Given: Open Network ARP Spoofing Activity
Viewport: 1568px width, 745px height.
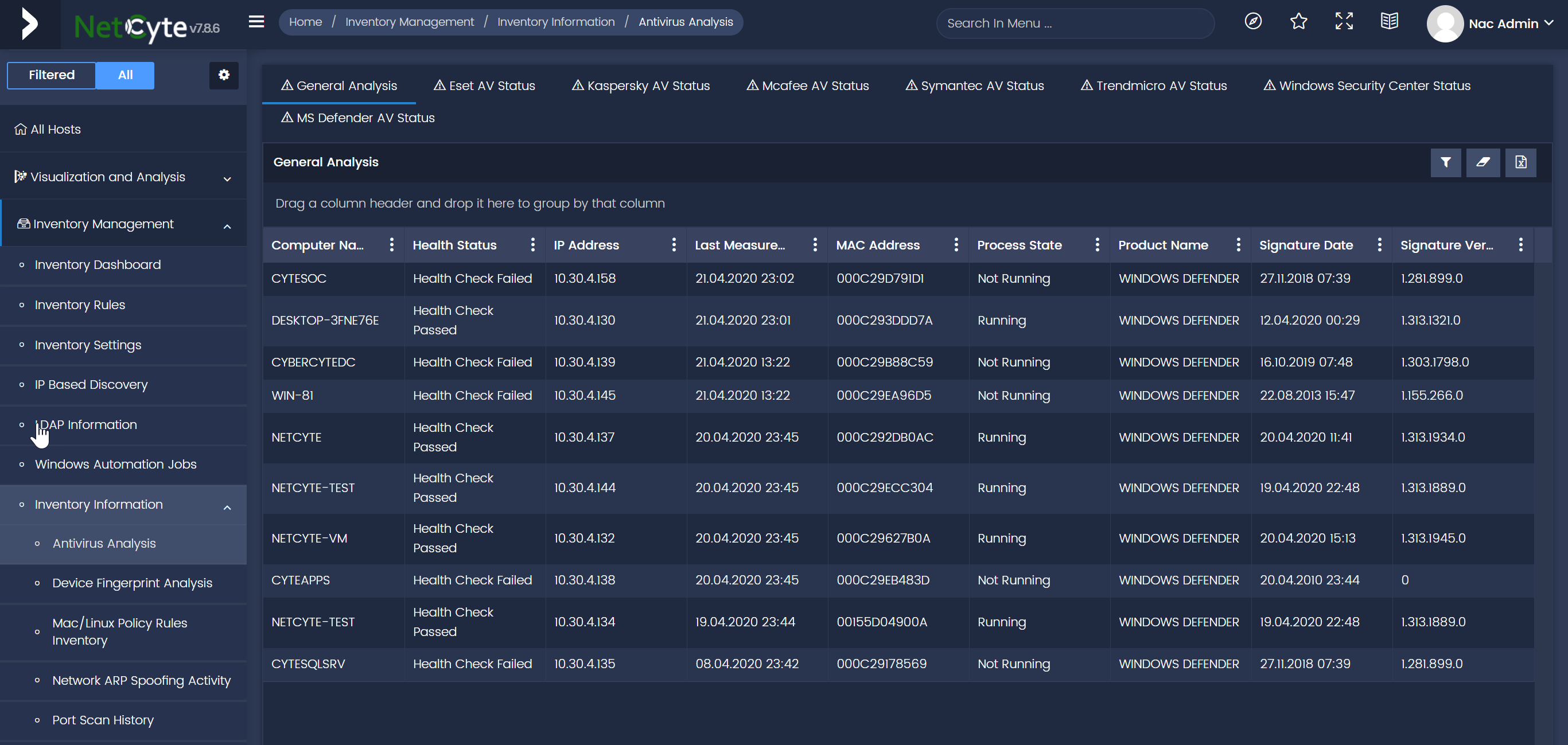Looking at the screenshot, I should click(x=123, y=681).
